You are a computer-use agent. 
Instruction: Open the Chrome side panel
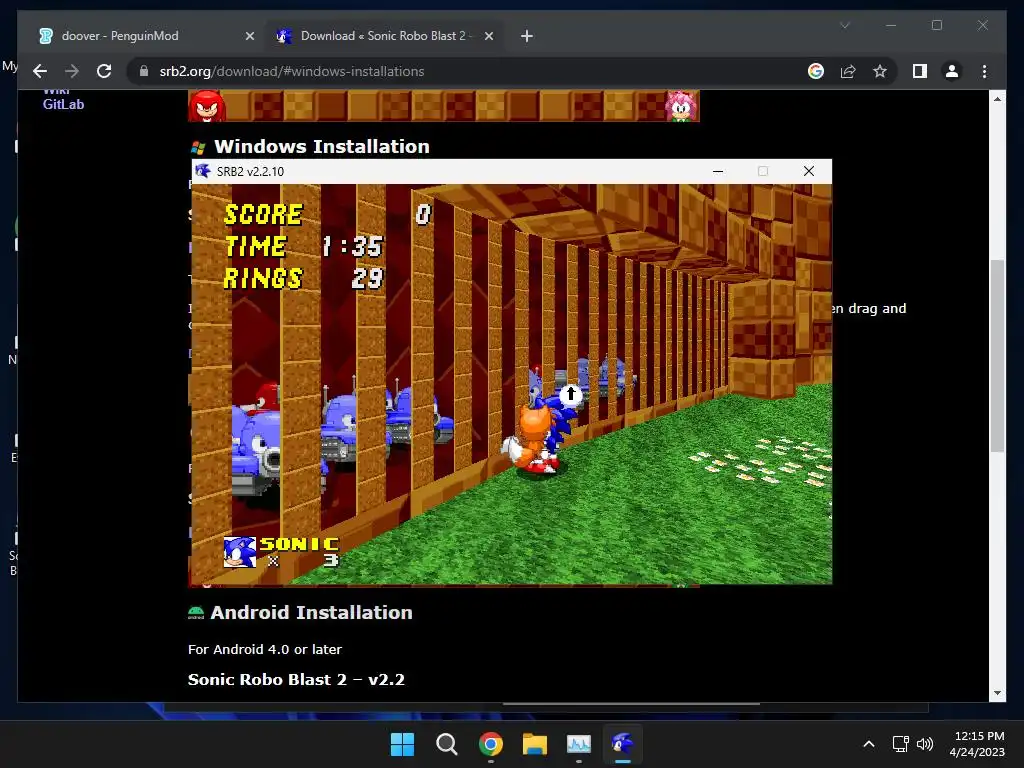point(920,71)
